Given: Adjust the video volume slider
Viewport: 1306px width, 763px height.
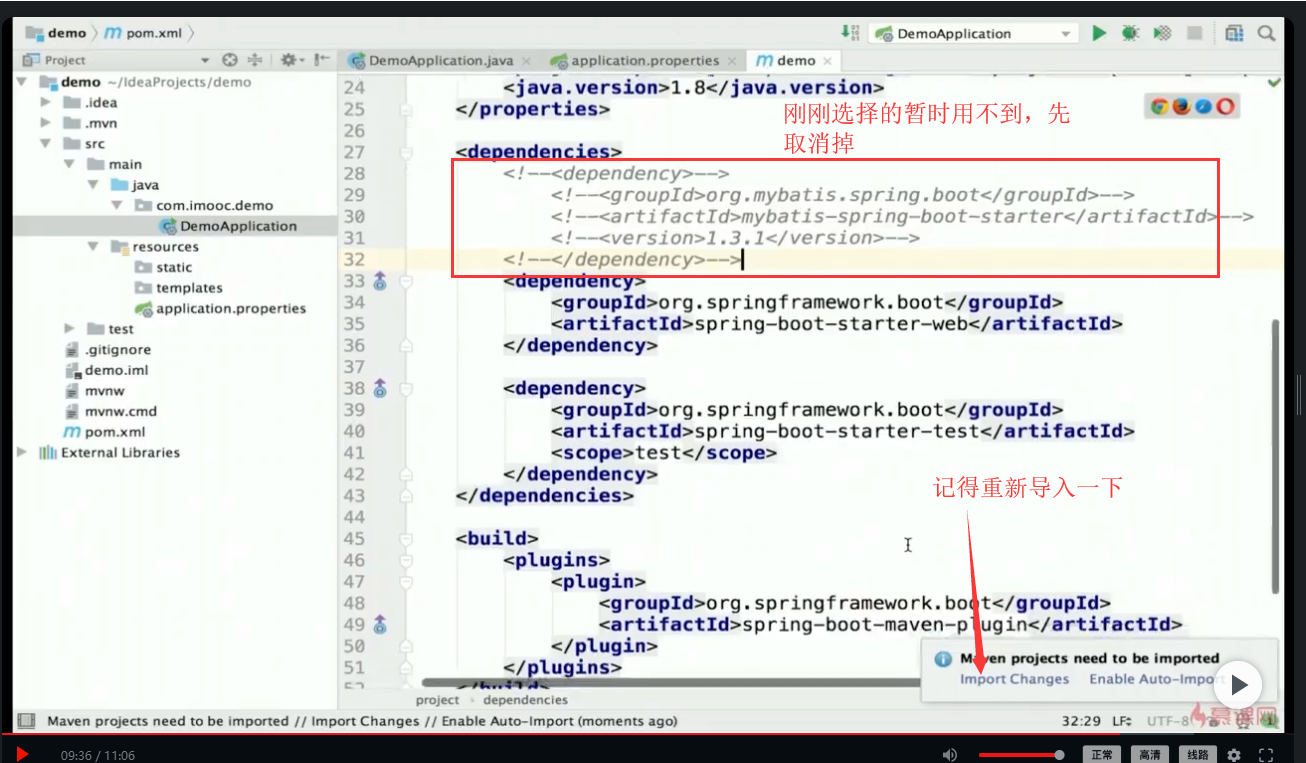Looking at the screenshot, I should point(1020,754).
